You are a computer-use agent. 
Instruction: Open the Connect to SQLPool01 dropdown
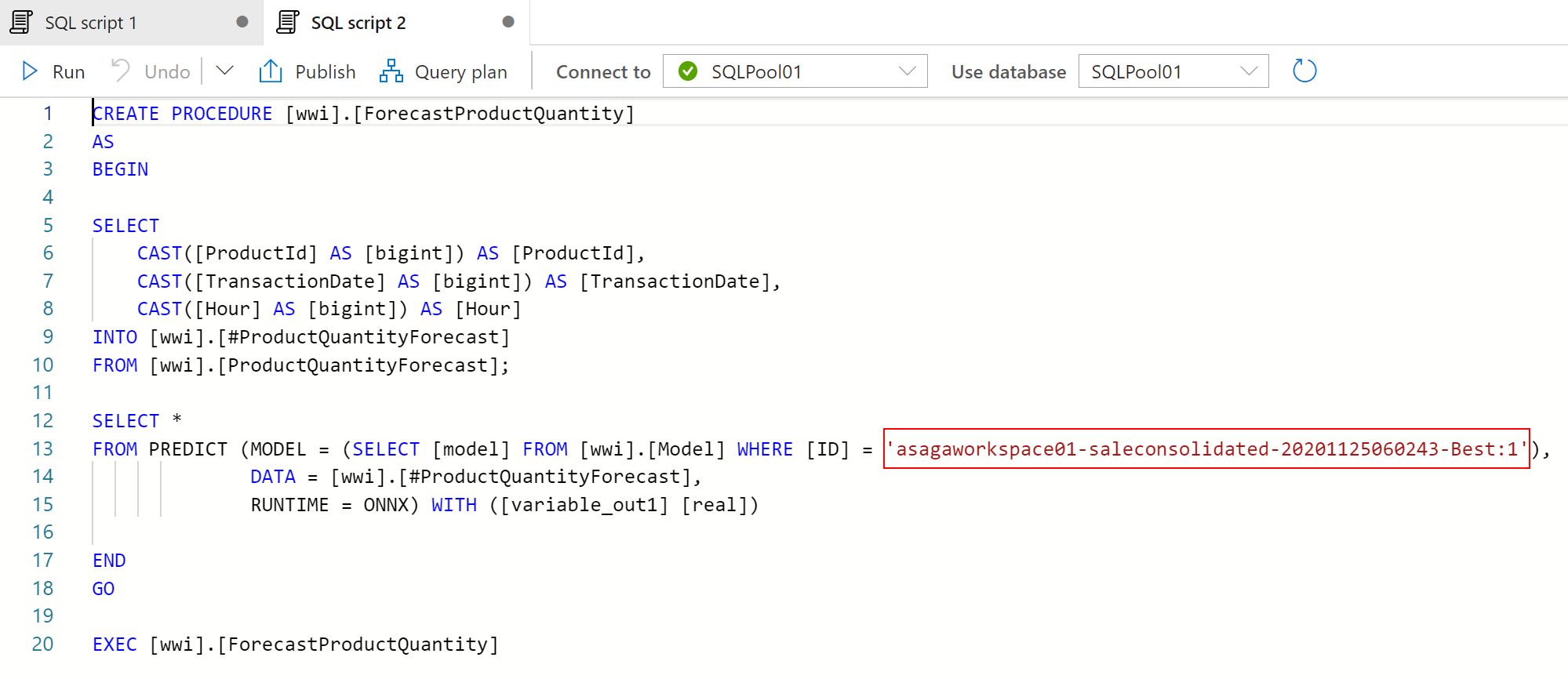pos(795,71)
